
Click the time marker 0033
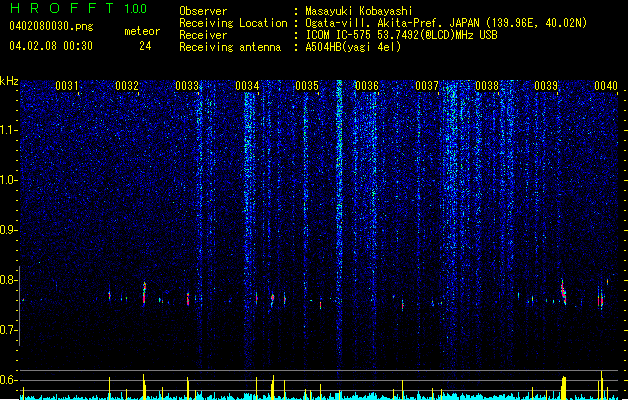point(187,86)
